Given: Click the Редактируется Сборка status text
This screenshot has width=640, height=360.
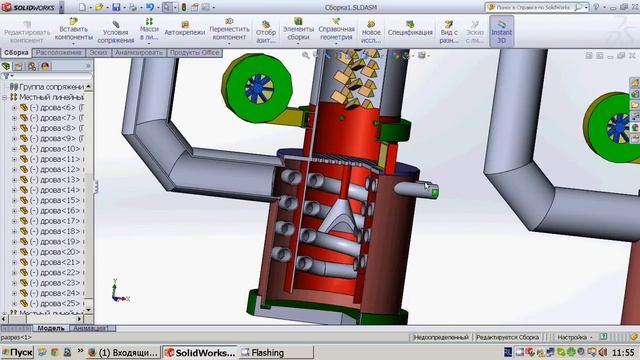Looking at the screenshot, I should click(x=507, y=337).
